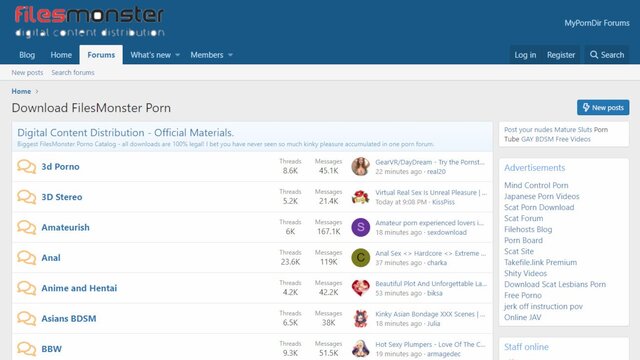Click the chat bubble icon beside BBW
Image resolution: width=640 pixels, height=360 pixels.
tap(27, 349)
